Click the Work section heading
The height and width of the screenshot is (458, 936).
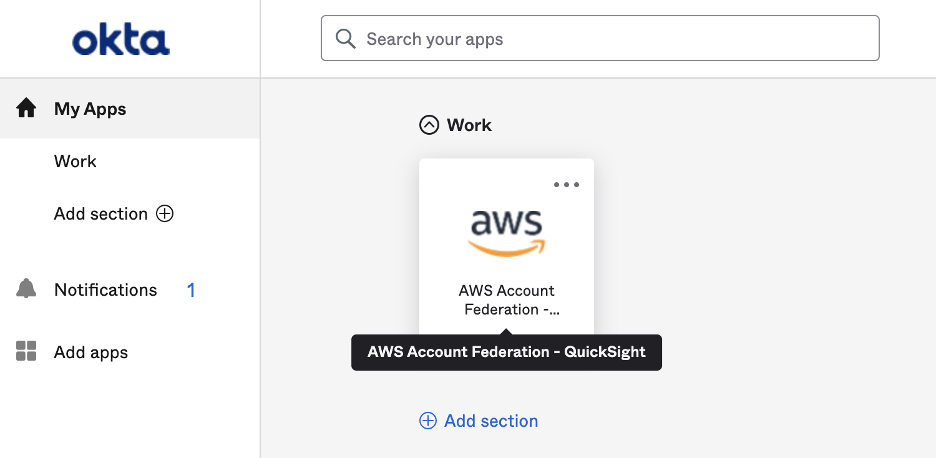point(469,125)
